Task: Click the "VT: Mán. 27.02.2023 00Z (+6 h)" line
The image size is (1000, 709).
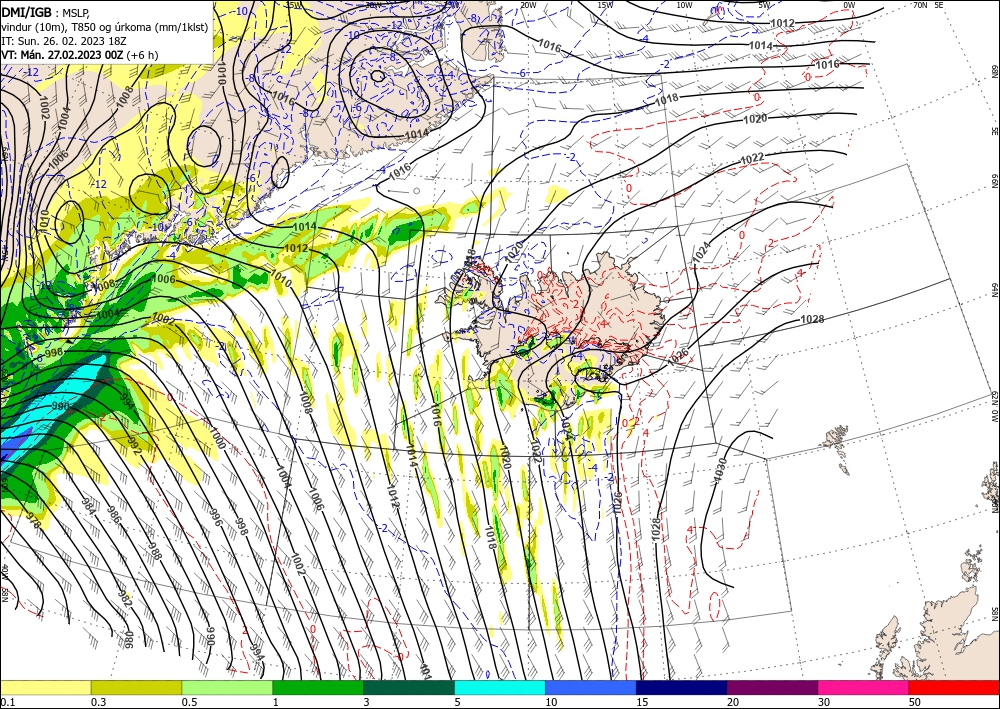Action: pyautogui.click(x=80, y=55)
